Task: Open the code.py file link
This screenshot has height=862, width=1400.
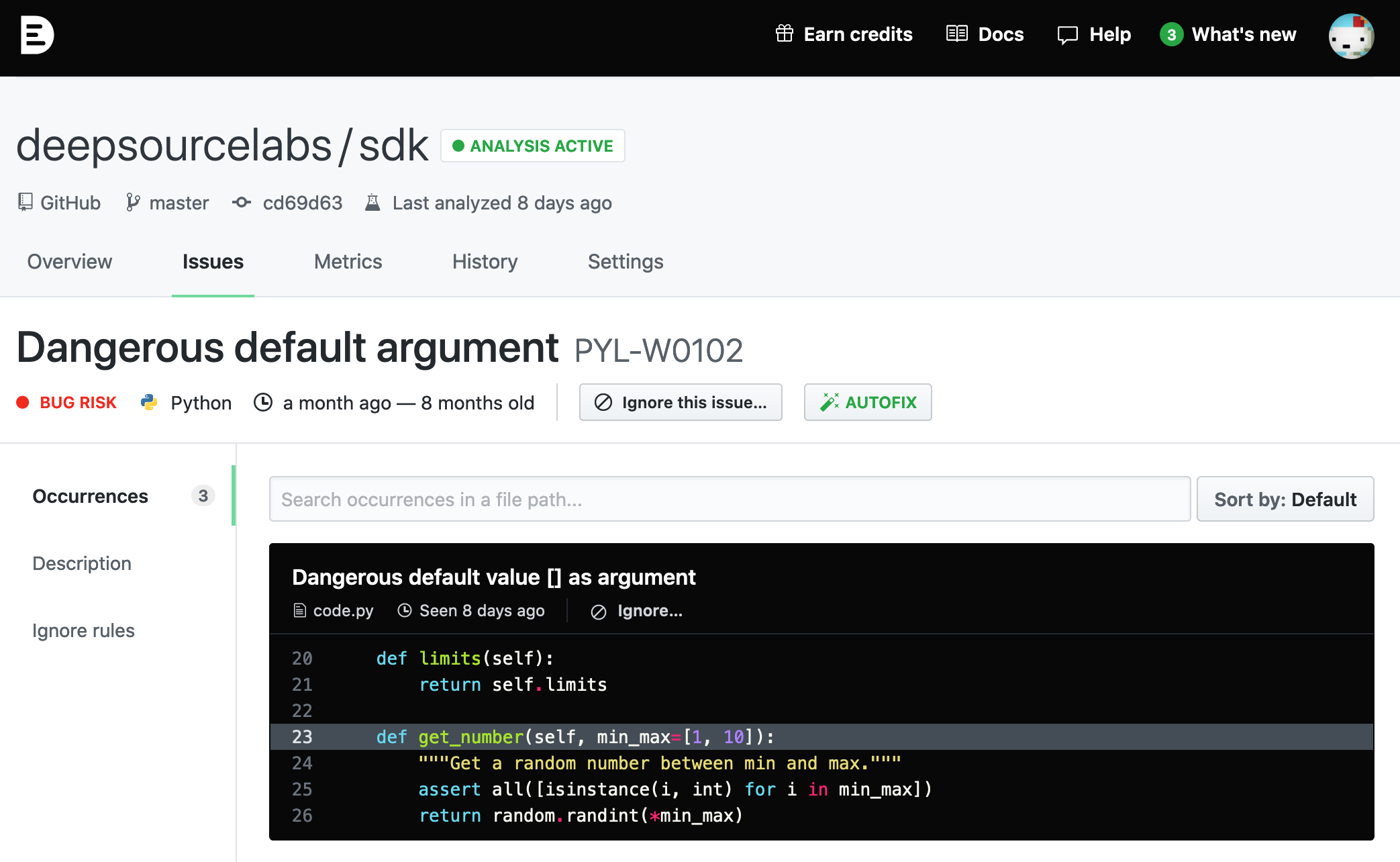Action: (342, 611)
